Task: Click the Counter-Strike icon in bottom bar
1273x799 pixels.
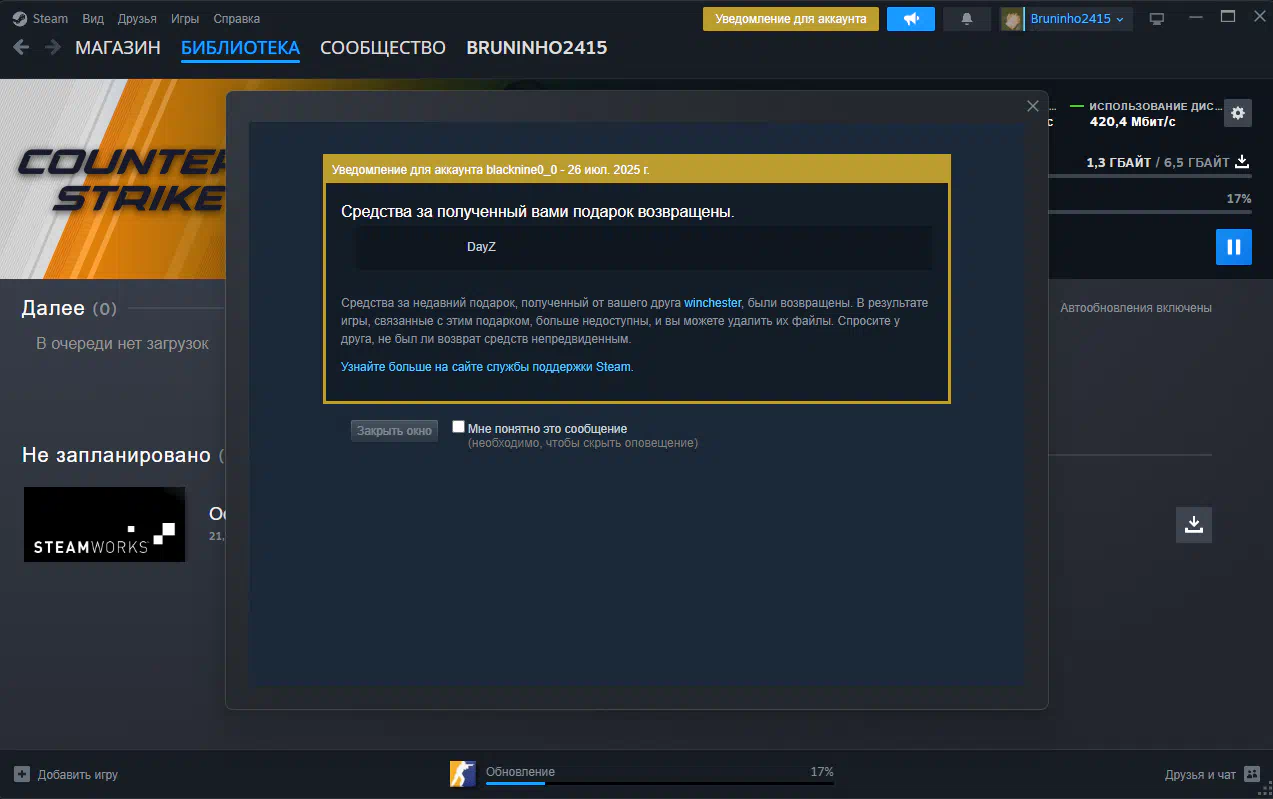Action: tap(463, 775)
